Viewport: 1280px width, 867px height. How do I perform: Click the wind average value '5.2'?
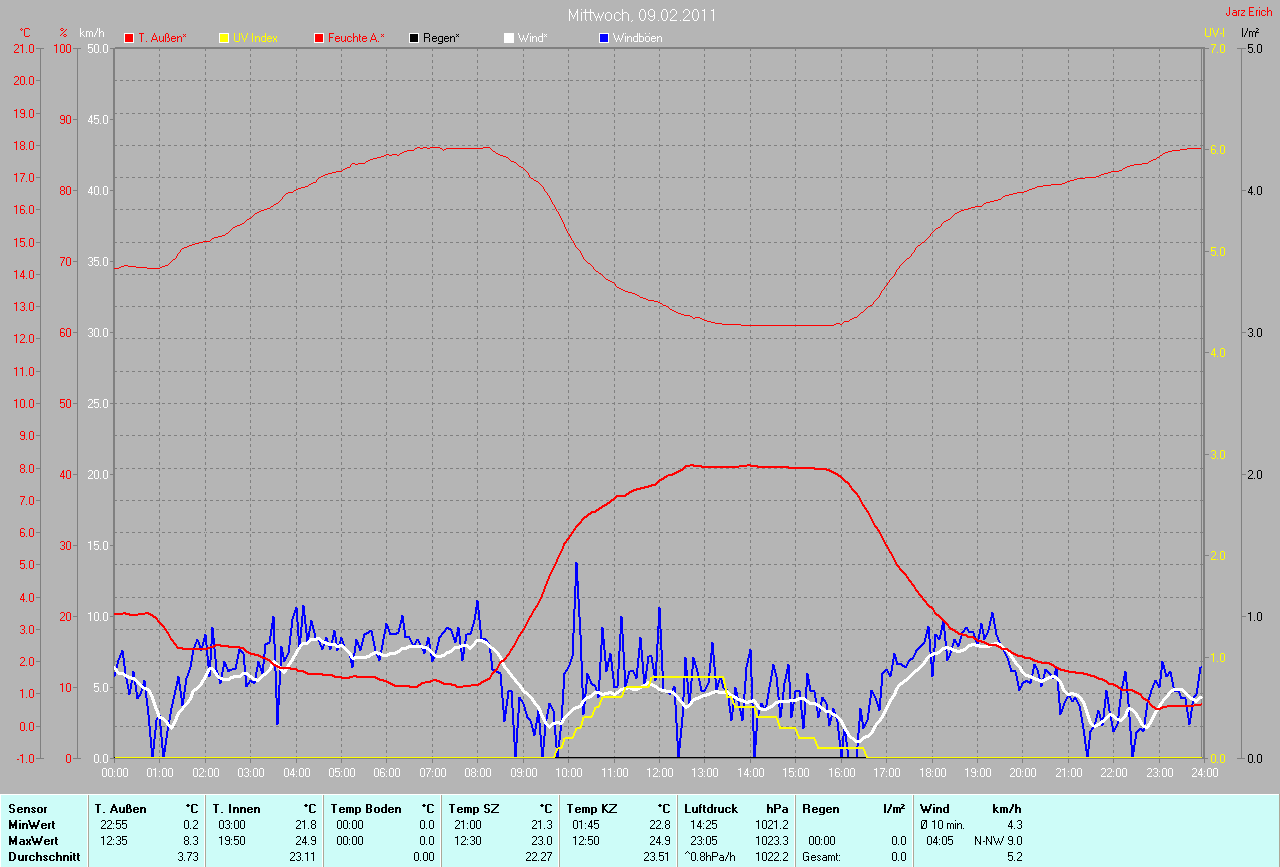[x=1014, y=857]
